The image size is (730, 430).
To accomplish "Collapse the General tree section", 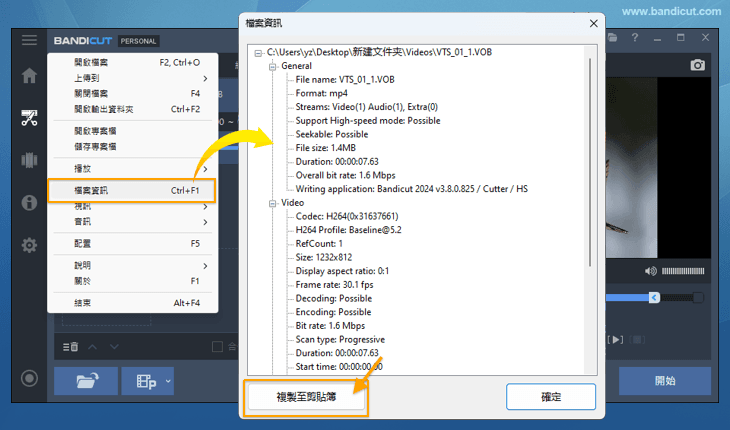I will click(x=272, y=67).
